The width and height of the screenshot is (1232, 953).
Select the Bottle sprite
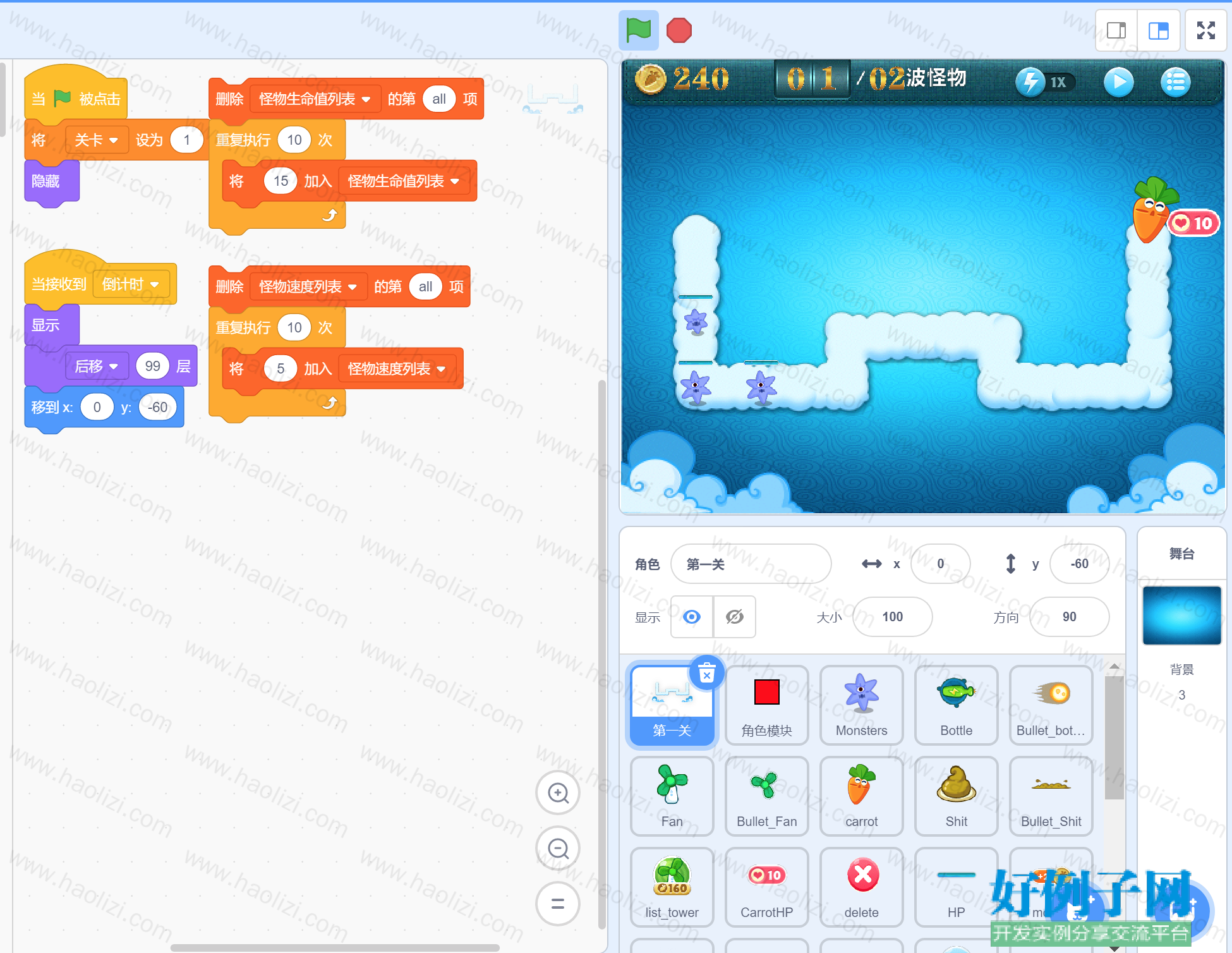pos(957,705)
